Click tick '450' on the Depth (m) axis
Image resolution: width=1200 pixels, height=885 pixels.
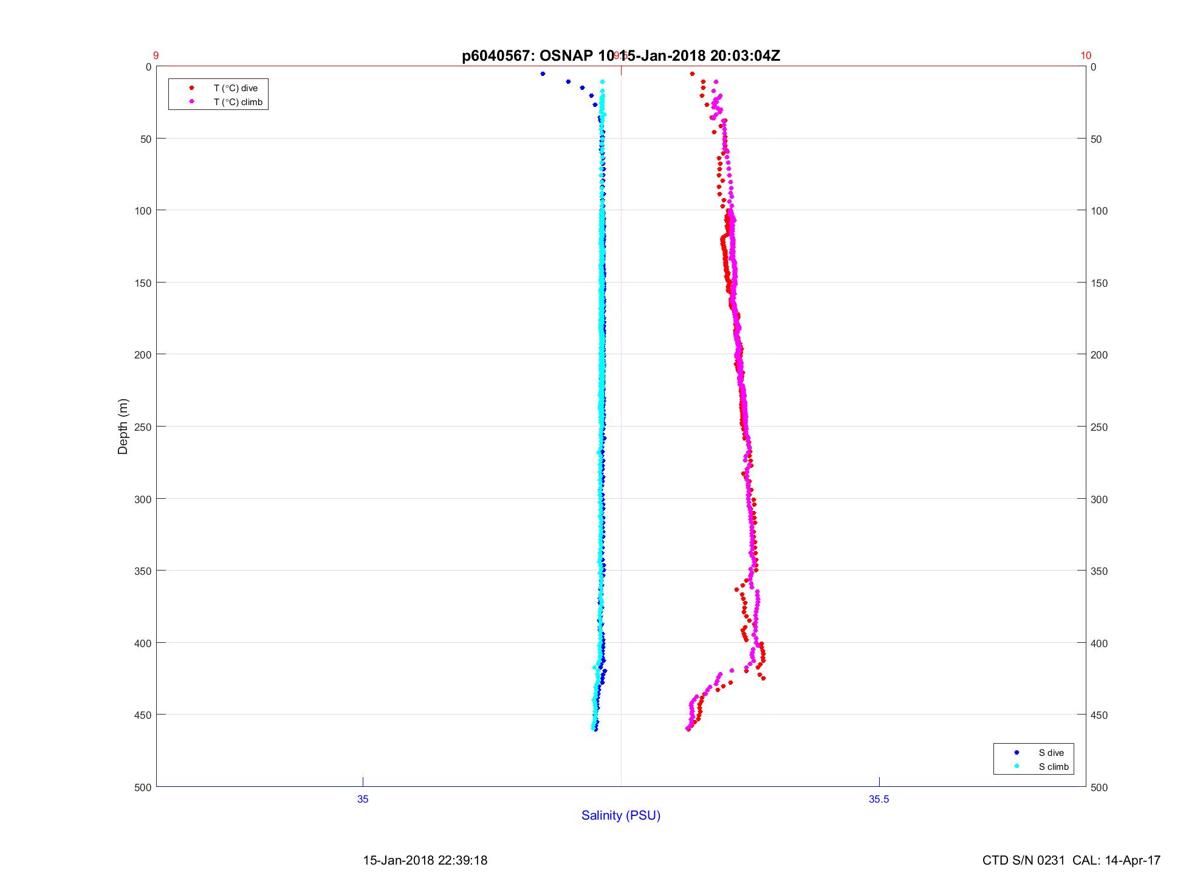(x=141, y=715)
